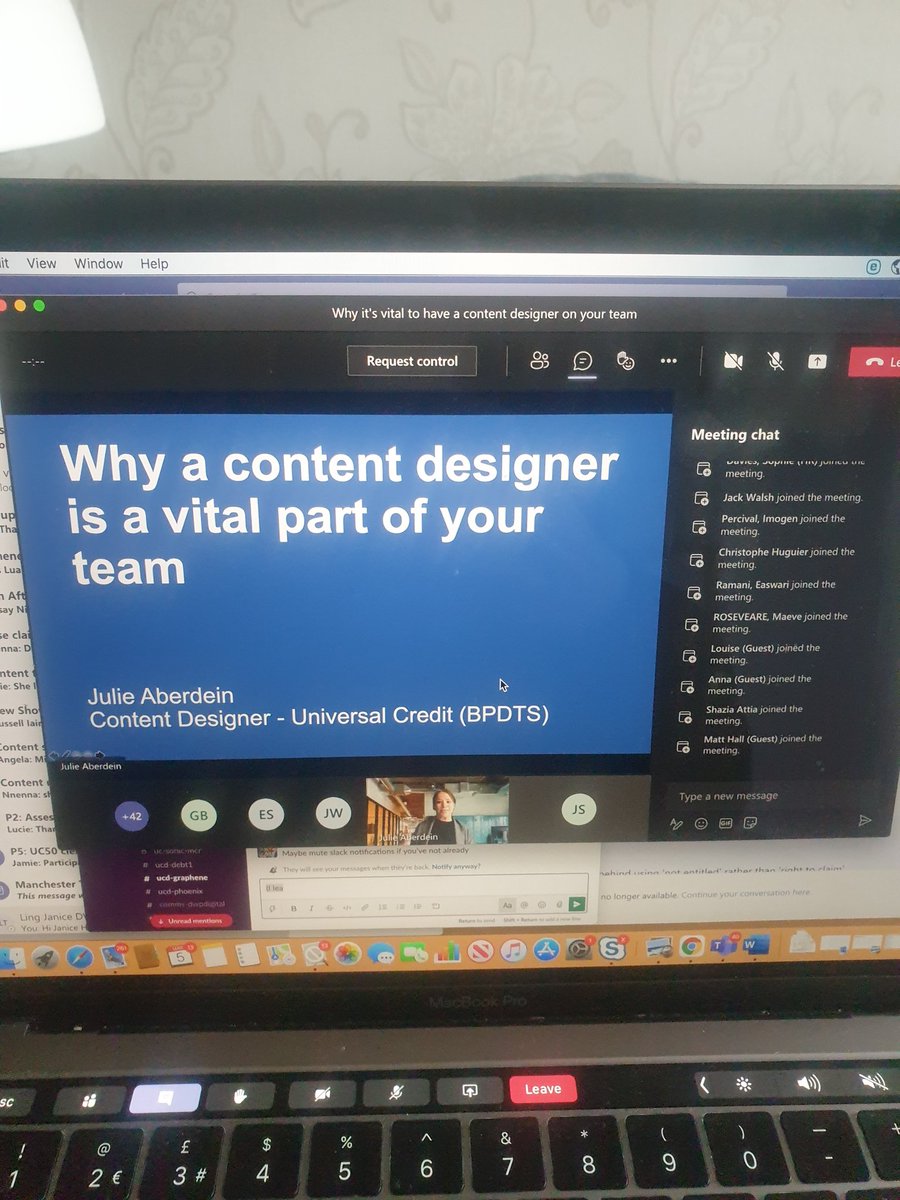
Task: Send the chat message with arrow icon
Action: click(865, 820)
